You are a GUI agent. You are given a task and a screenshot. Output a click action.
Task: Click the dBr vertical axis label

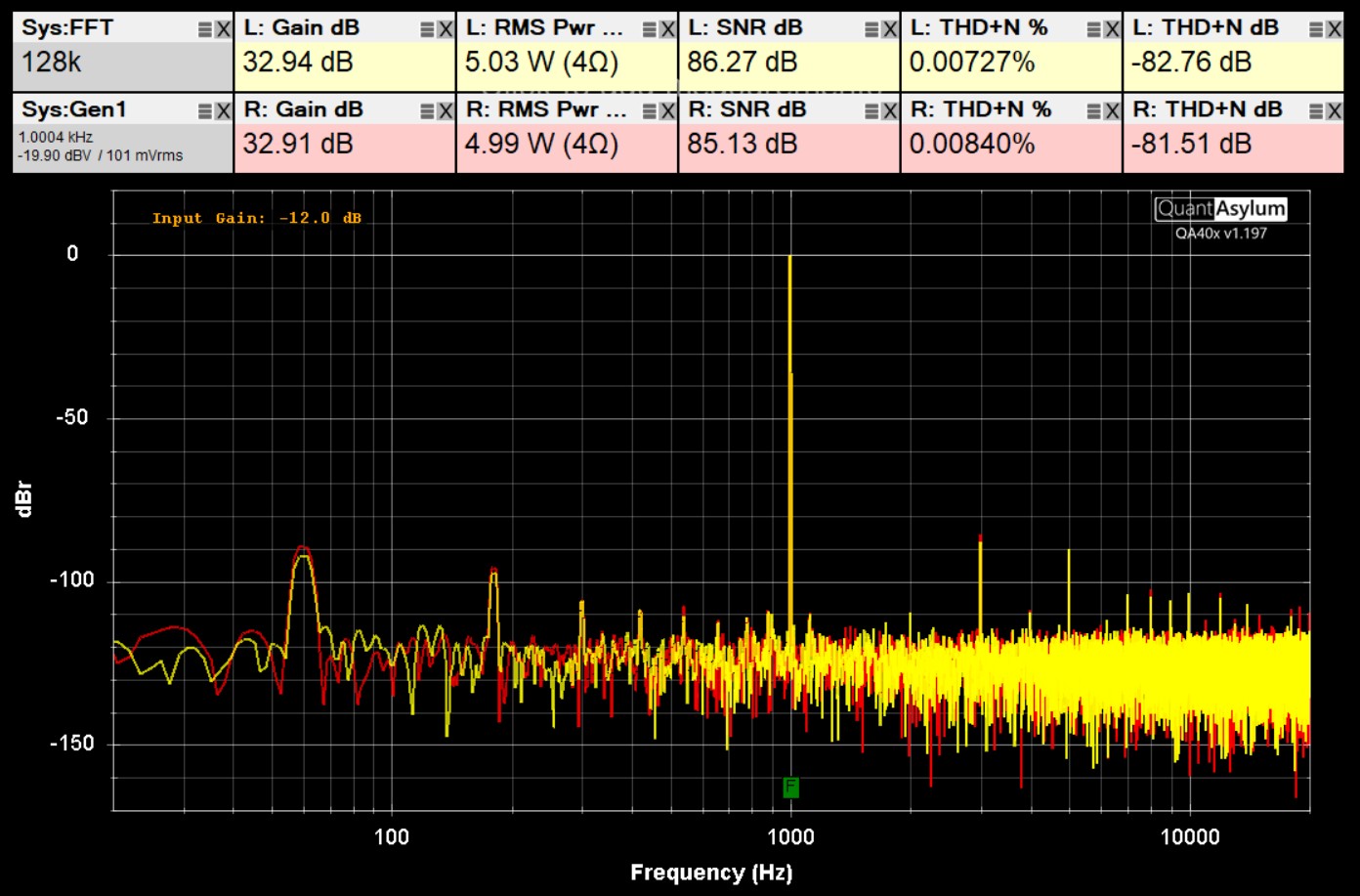pos(24,498)
